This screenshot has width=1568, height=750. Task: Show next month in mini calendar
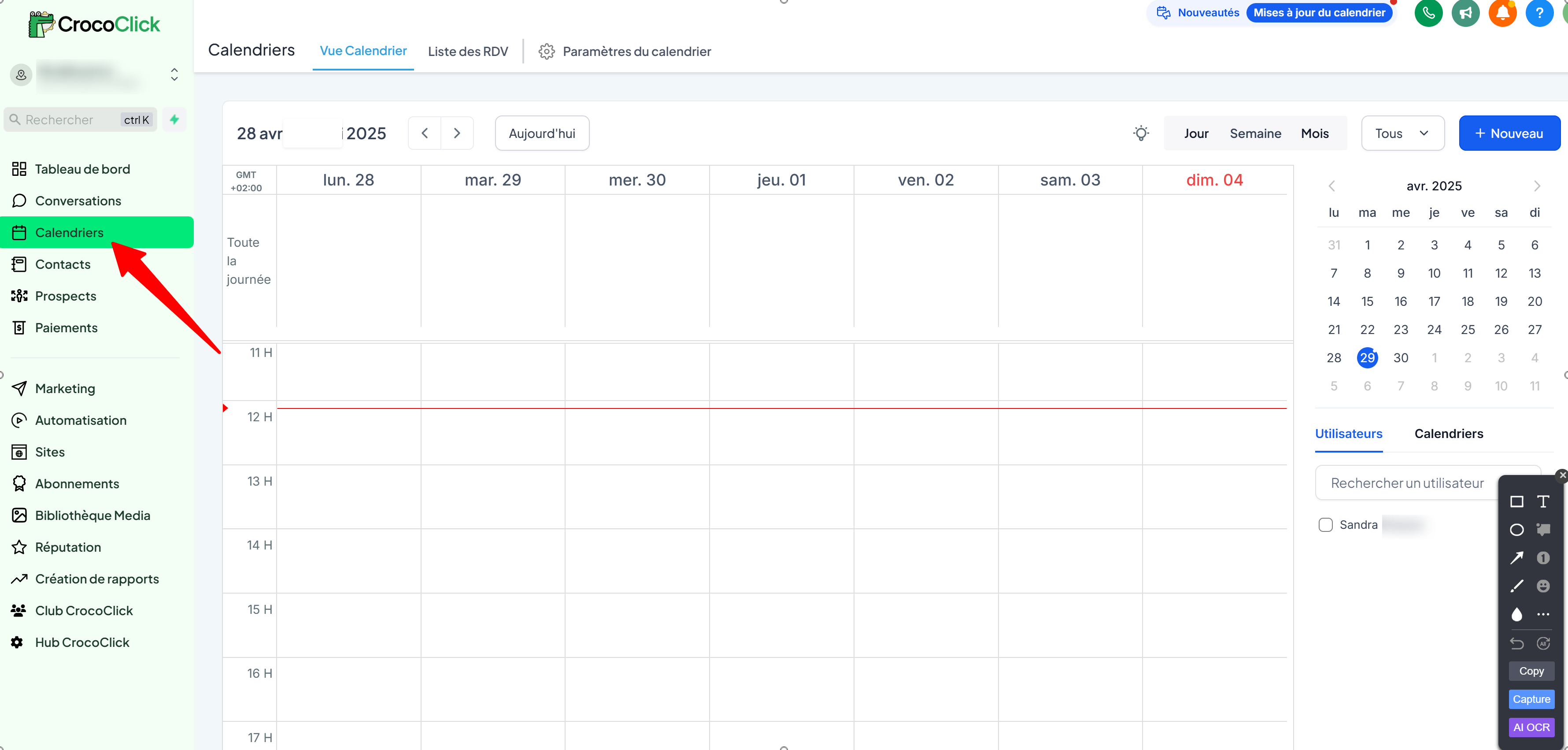tap(1537, 186)
